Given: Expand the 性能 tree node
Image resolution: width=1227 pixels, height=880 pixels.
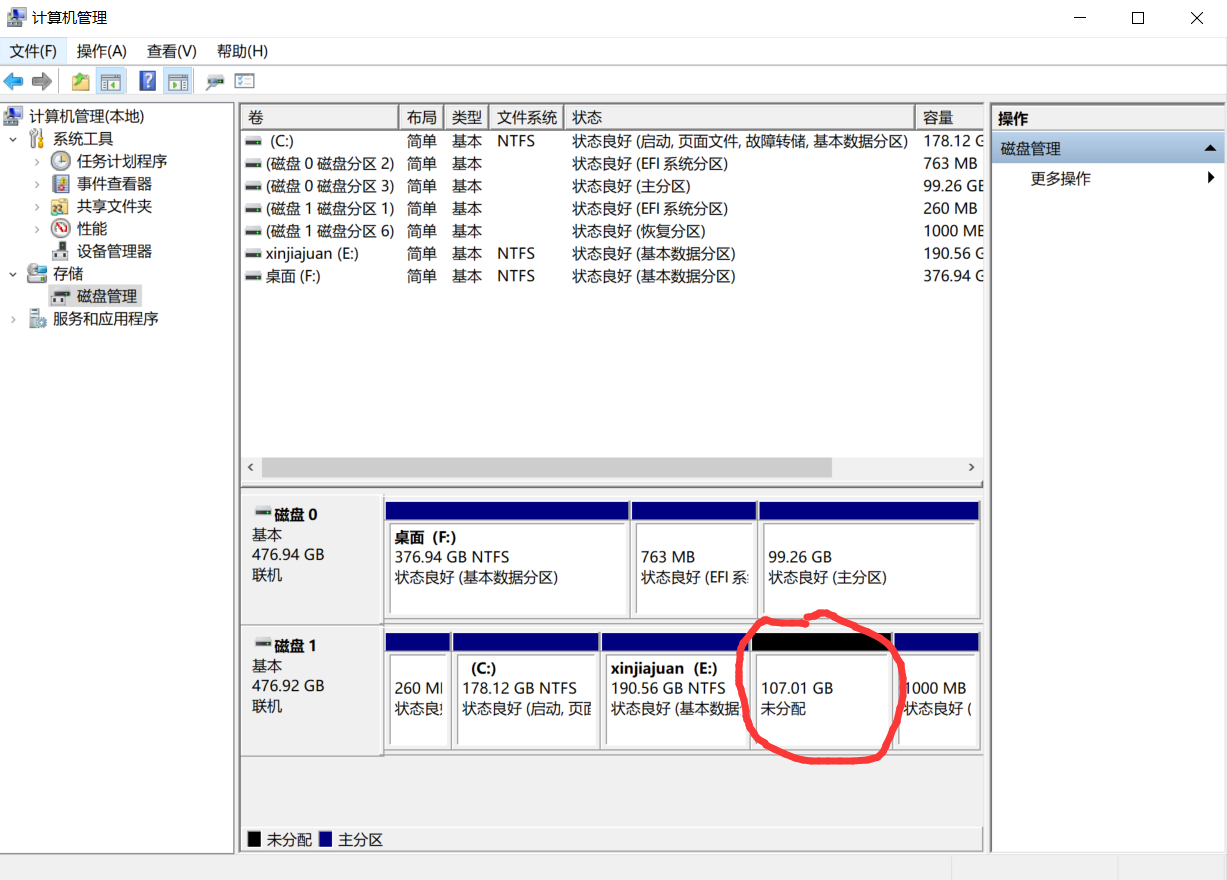Looking at the screenshot, I should coord(37,229).
